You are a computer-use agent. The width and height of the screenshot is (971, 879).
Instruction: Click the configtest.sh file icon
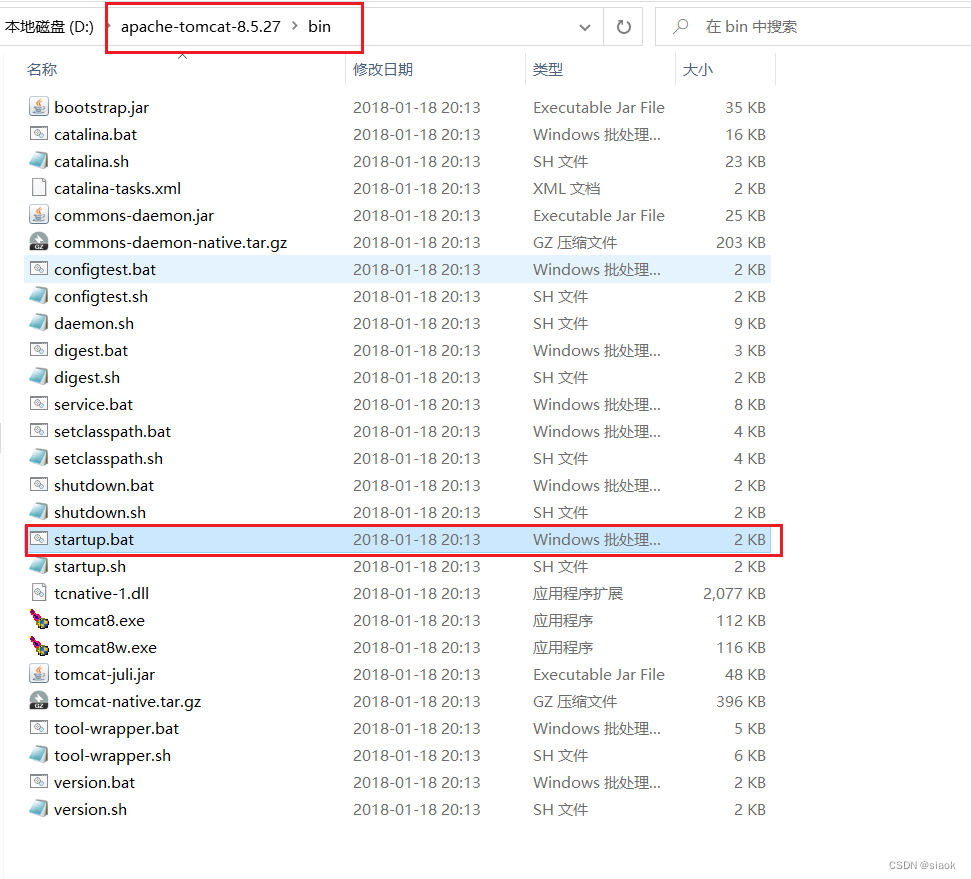38,296
